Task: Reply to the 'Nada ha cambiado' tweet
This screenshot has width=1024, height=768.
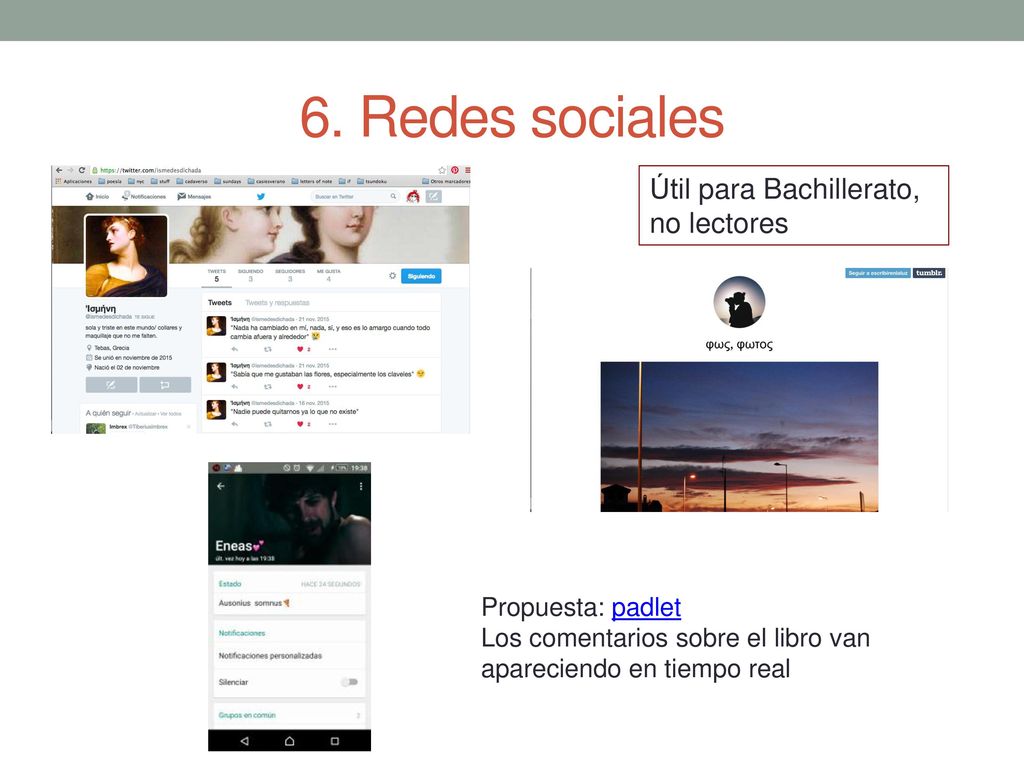Action: pos(235,349)
